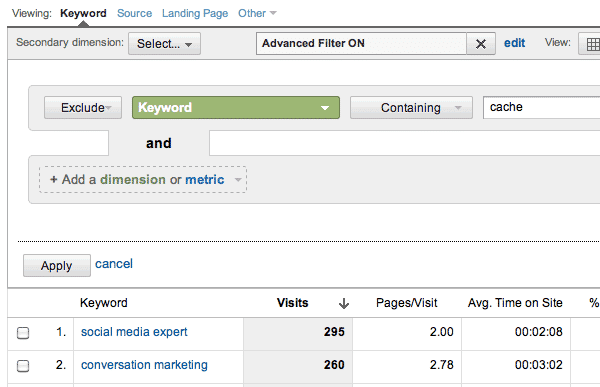600x387 pixels.
Task: Click the Pages/Visit column header
Action: 406,303
